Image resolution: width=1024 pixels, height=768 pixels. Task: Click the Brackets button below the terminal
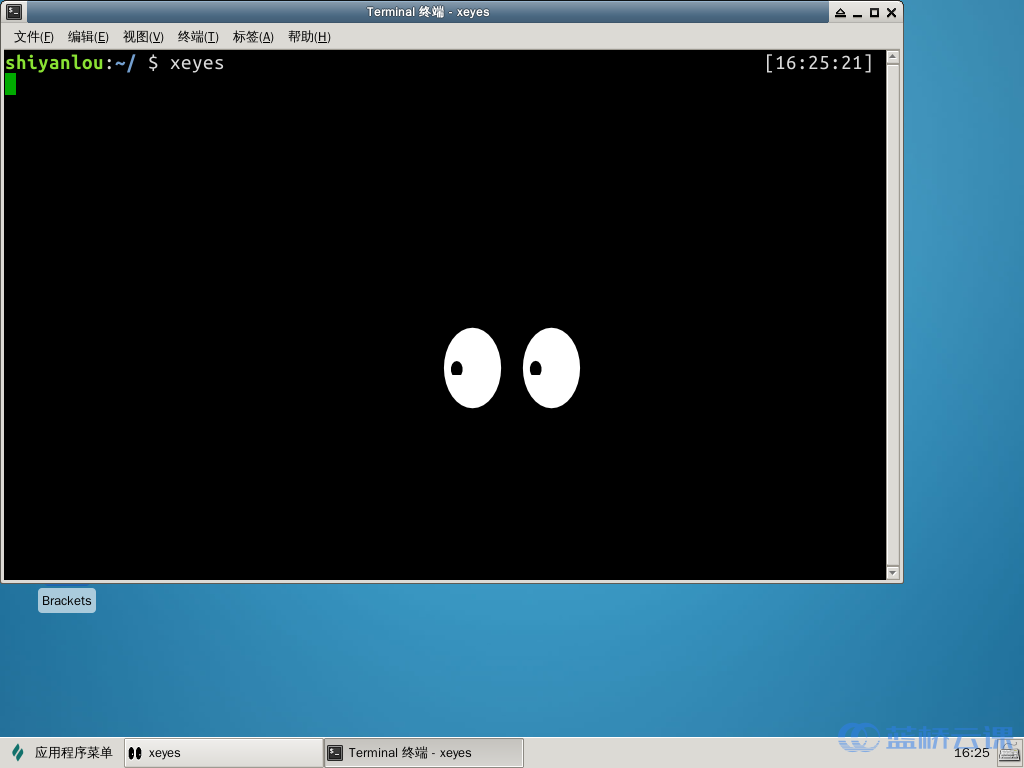(66, 600)
